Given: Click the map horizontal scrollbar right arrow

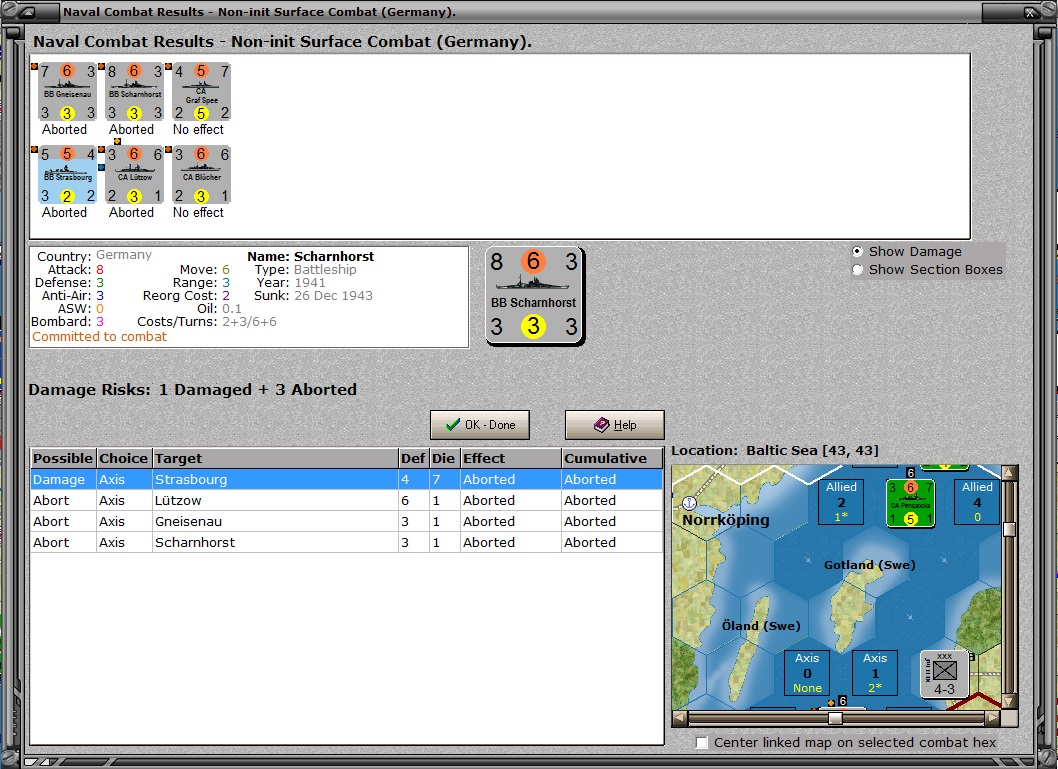Looking at the screenshot, I should tap(993, 718).
